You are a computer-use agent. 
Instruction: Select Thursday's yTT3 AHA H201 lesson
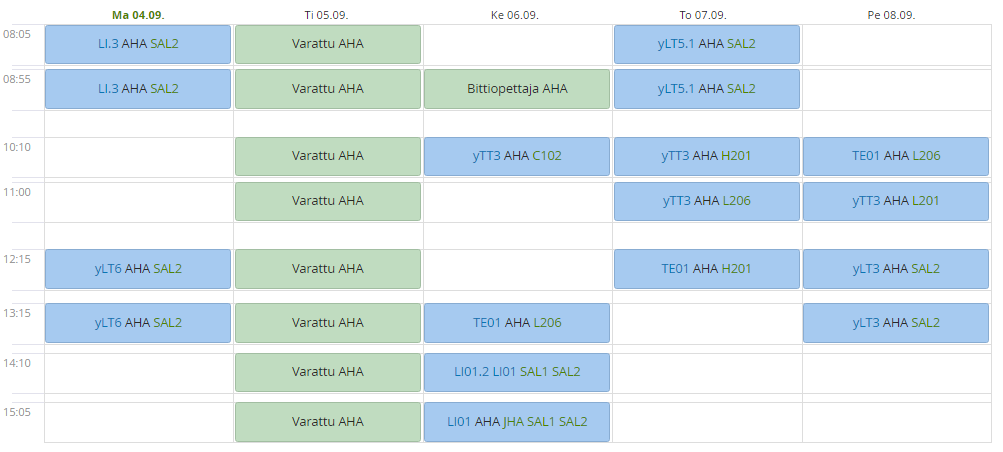point(706,156)
